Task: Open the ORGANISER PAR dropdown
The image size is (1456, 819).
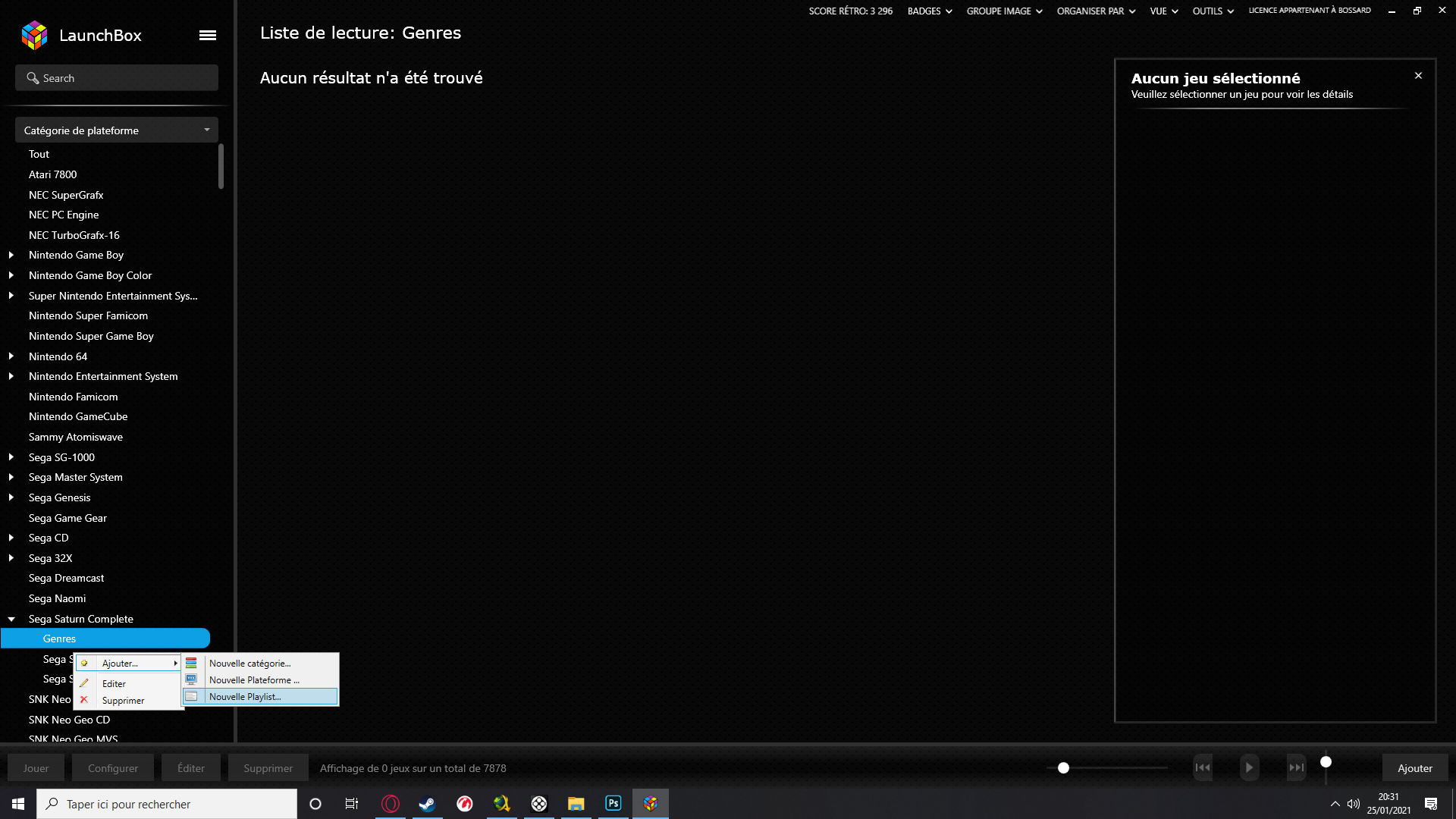Action: coord(1096,11)
